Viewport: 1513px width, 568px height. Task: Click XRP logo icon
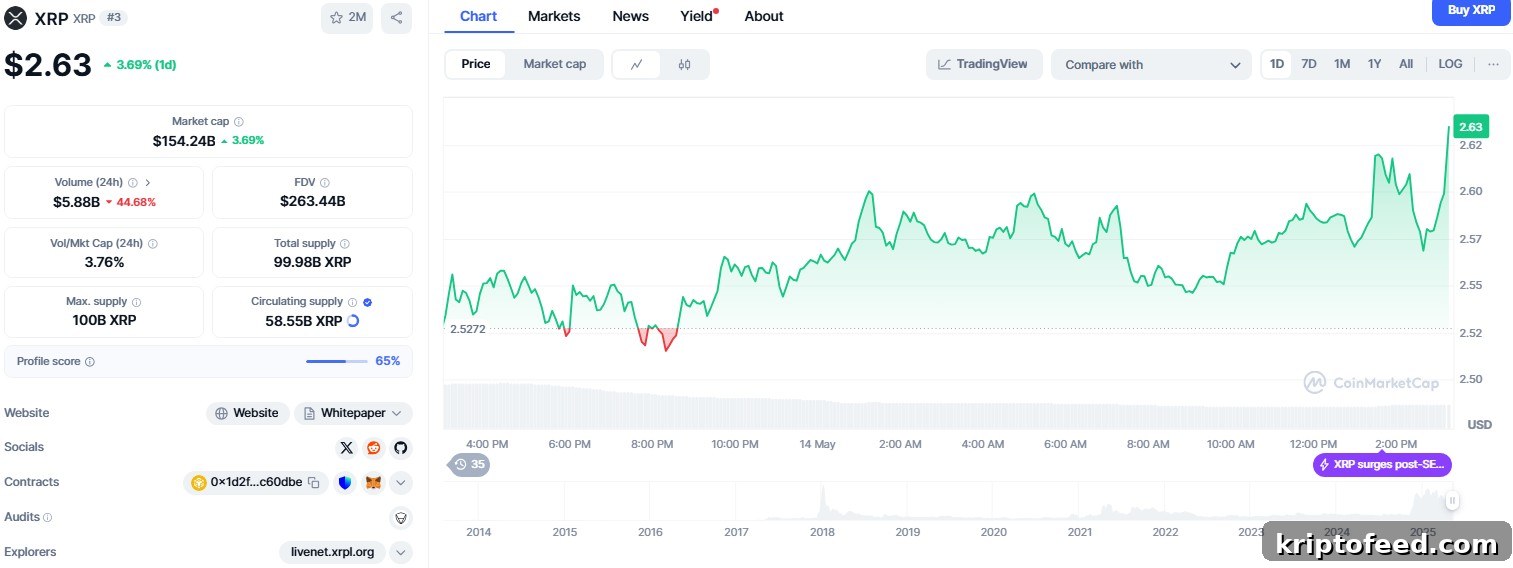tap(16, 18)
